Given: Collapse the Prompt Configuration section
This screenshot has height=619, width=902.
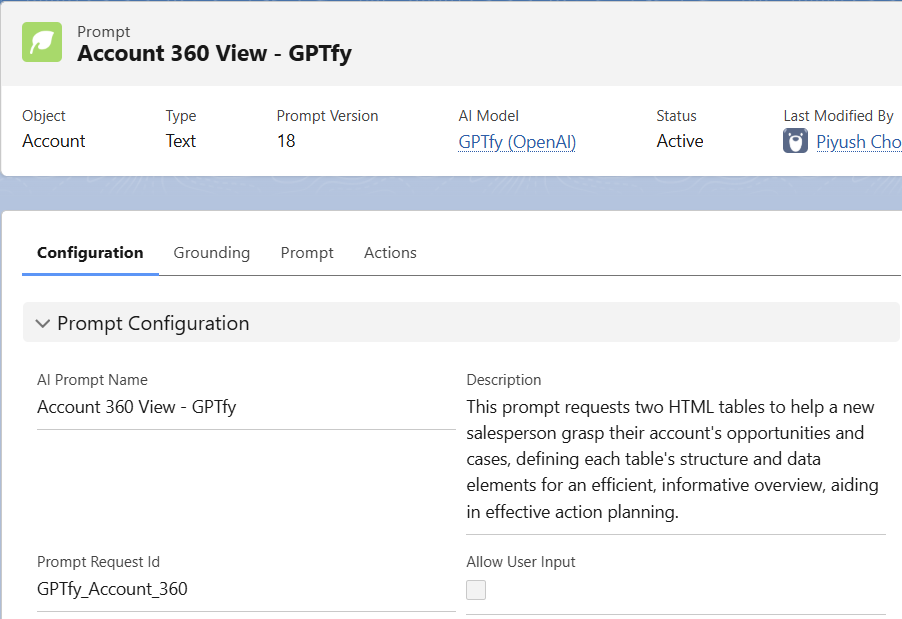Looking at the screenshot, I should pos(43,323).
